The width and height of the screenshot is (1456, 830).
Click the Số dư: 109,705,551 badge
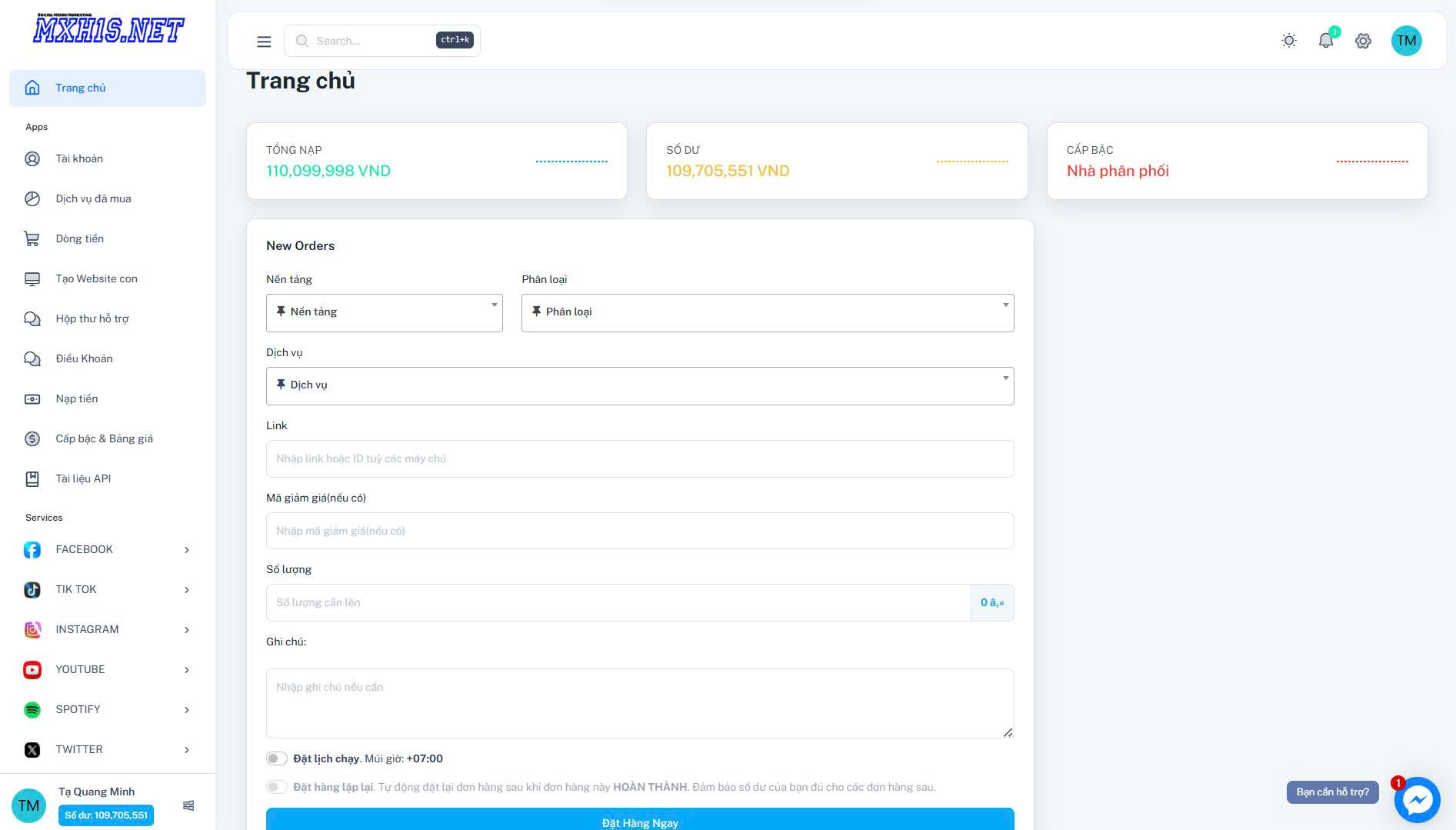pos(106,815)
